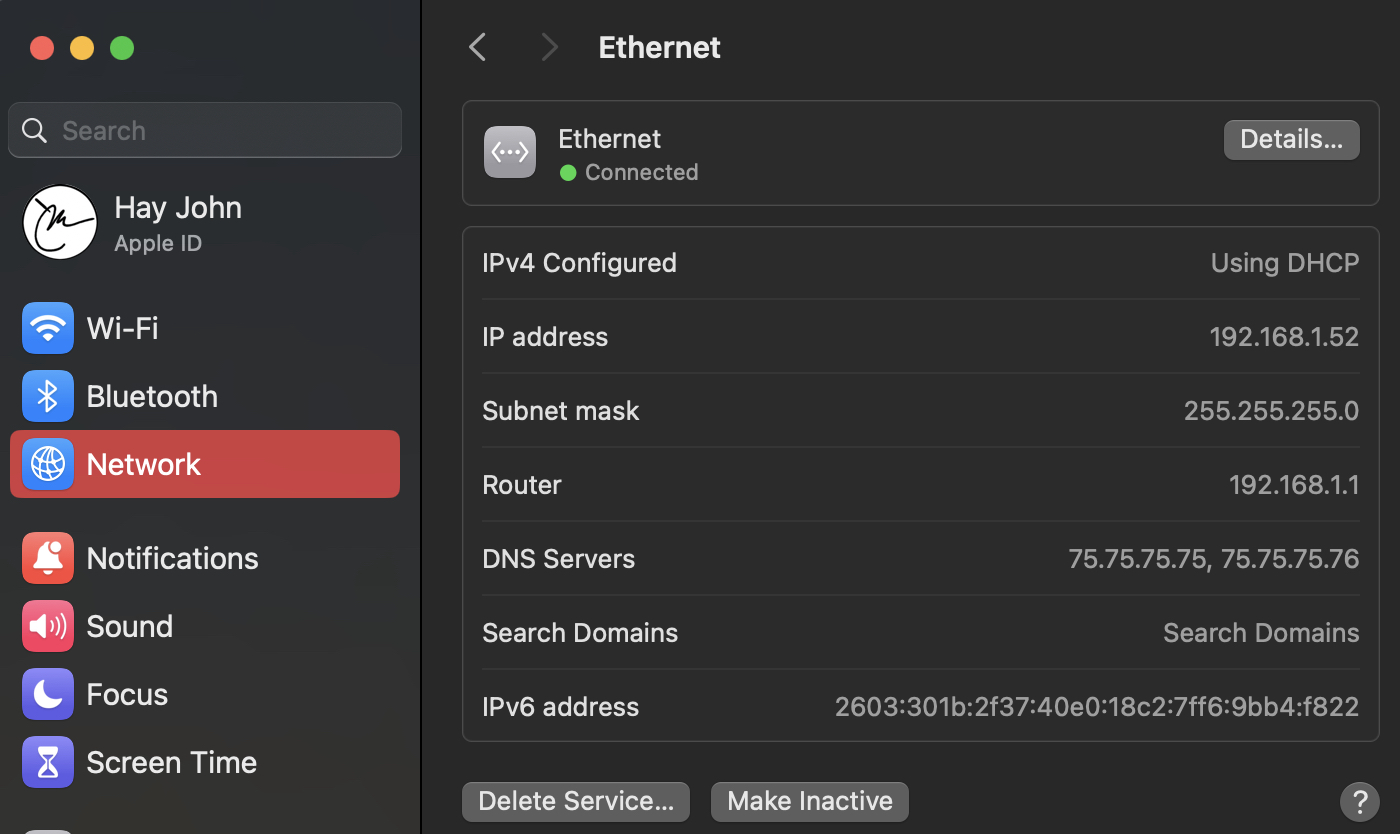Click the Hay John profile avatar
Screen dimensions: 1400x834
[x=60, y=222]
